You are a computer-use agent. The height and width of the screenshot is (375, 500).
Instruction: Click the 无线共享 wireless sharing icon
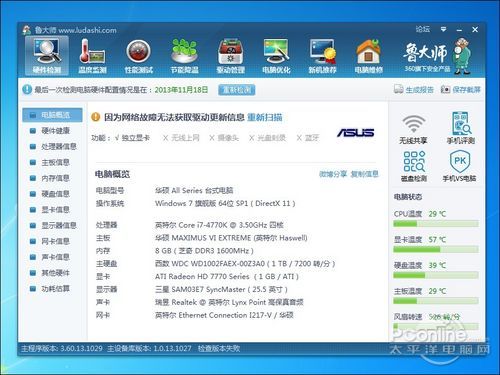413,129
